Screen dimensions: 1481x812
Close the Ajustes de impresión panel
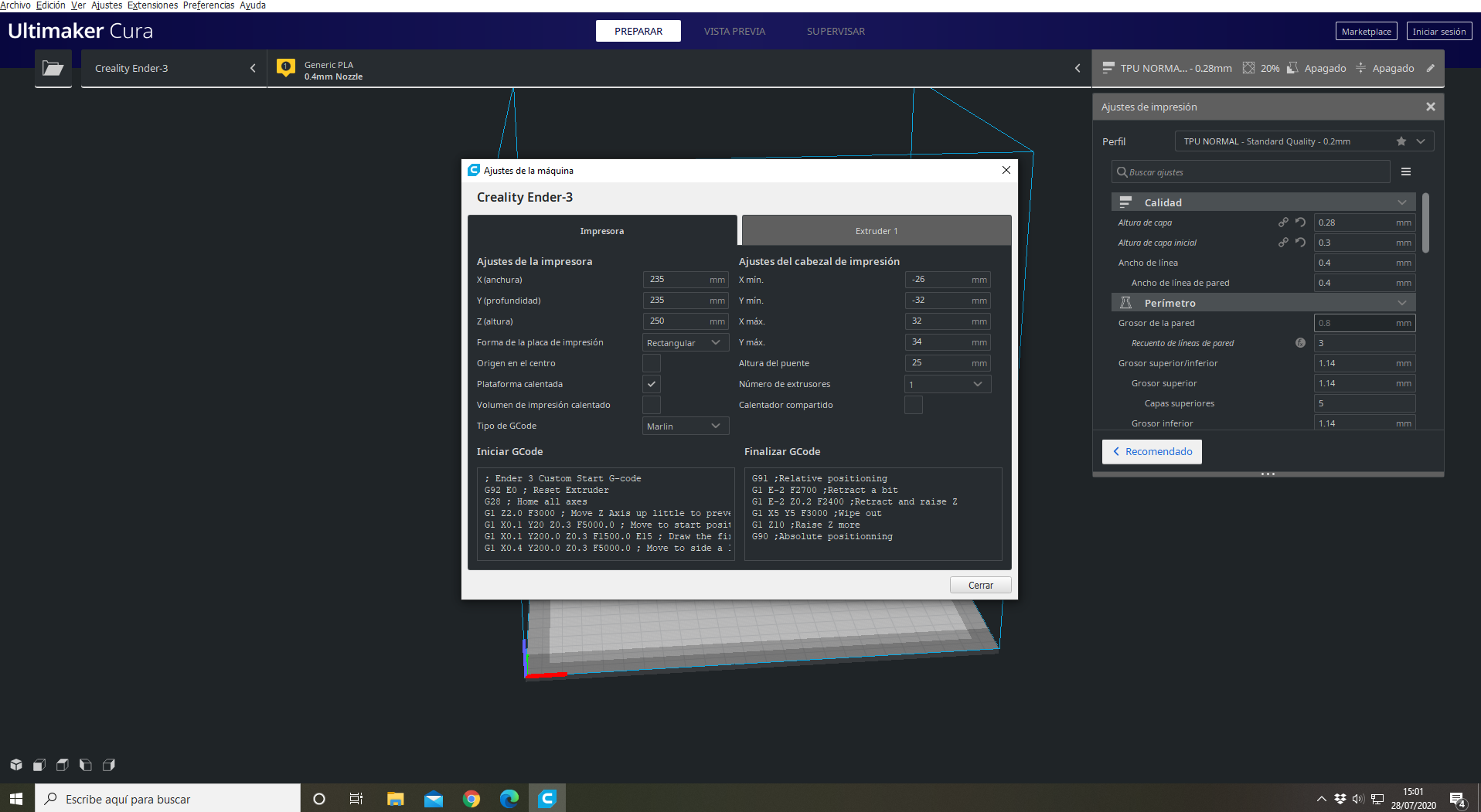pyautogui.click(x=1431, y=107)
